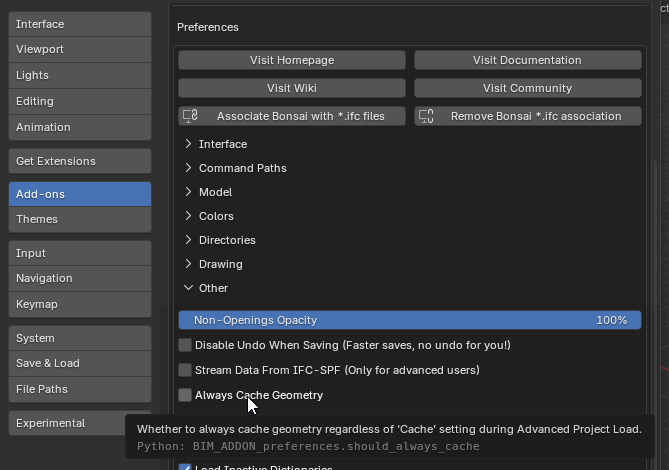
Task: Switch to the Editing tab
Action: pos(80,102)
